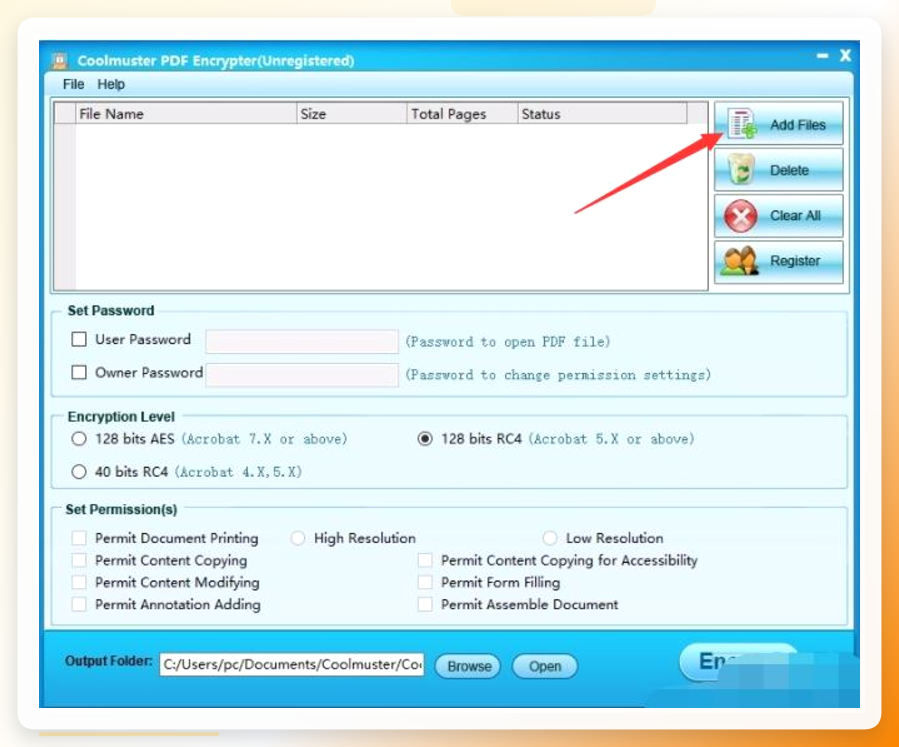899x747 pixels.
Task: Select the Low Resolution radio button
Action: click(550, 538)
